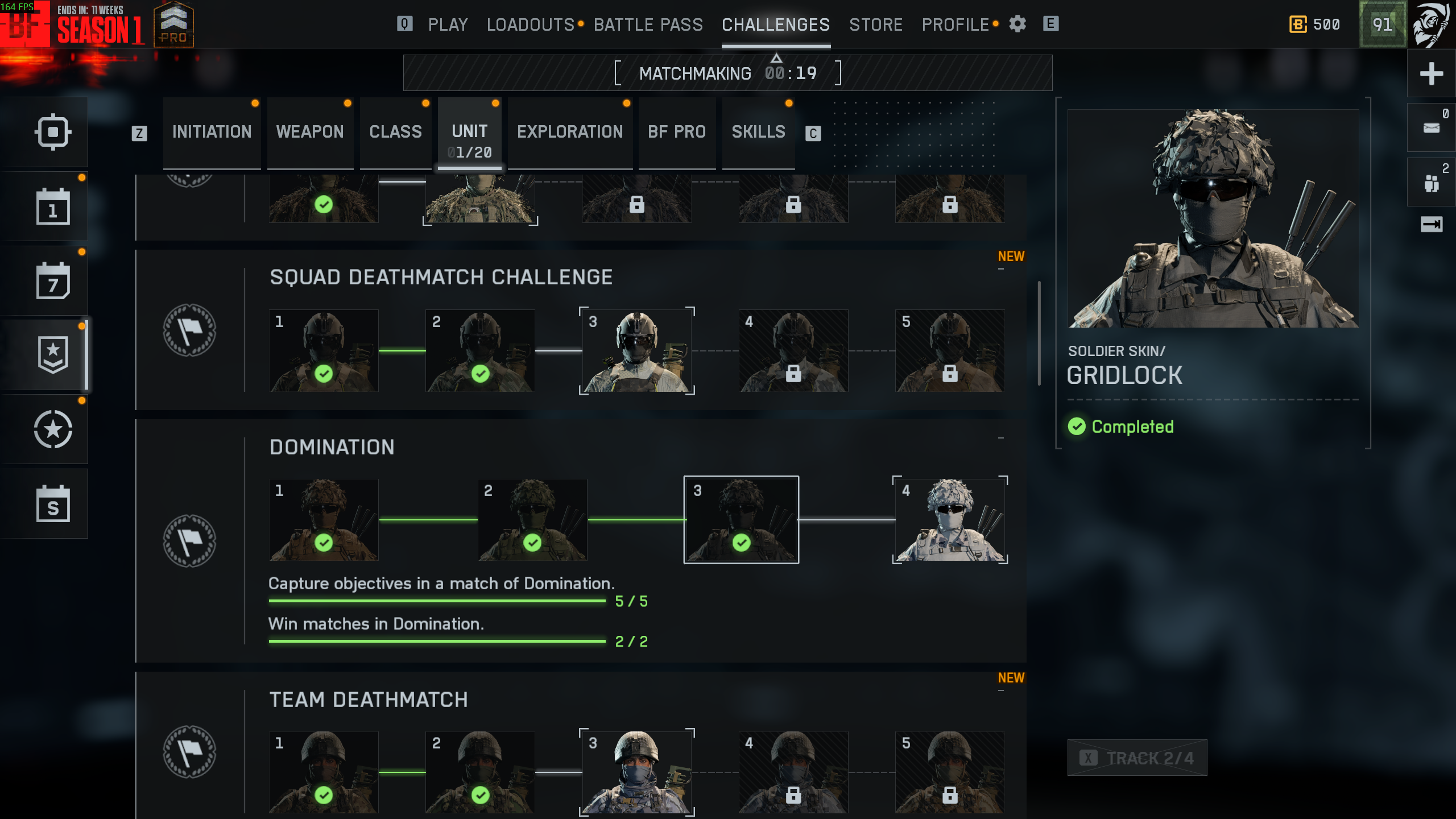The height and width of the screenshot is (819, 1456).
Task: Open the Store page
Action: (876, 24)
